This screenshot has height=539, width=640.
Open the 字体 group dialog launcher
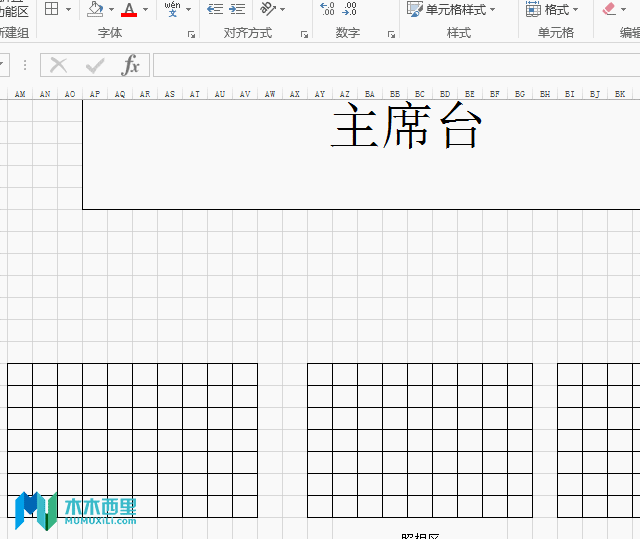pos(191,35)
